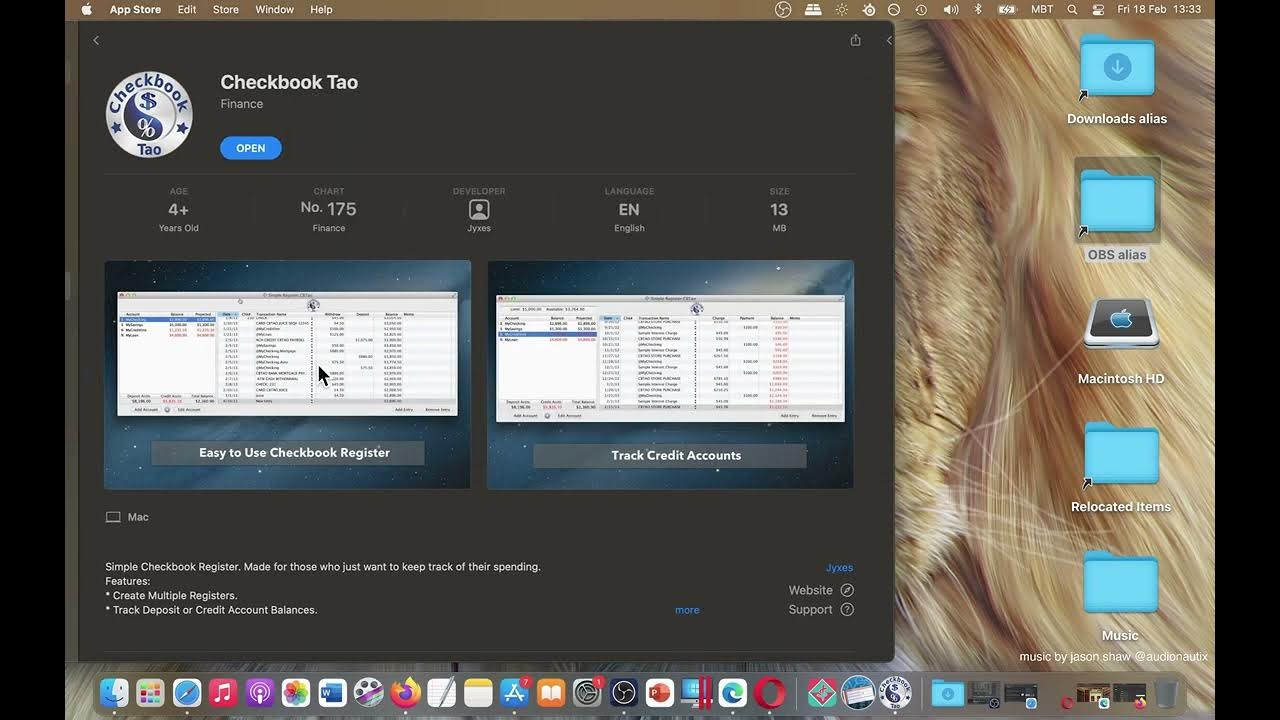1280x720 pixels.
Task: Open Notes from the dock
Action: 478,693
